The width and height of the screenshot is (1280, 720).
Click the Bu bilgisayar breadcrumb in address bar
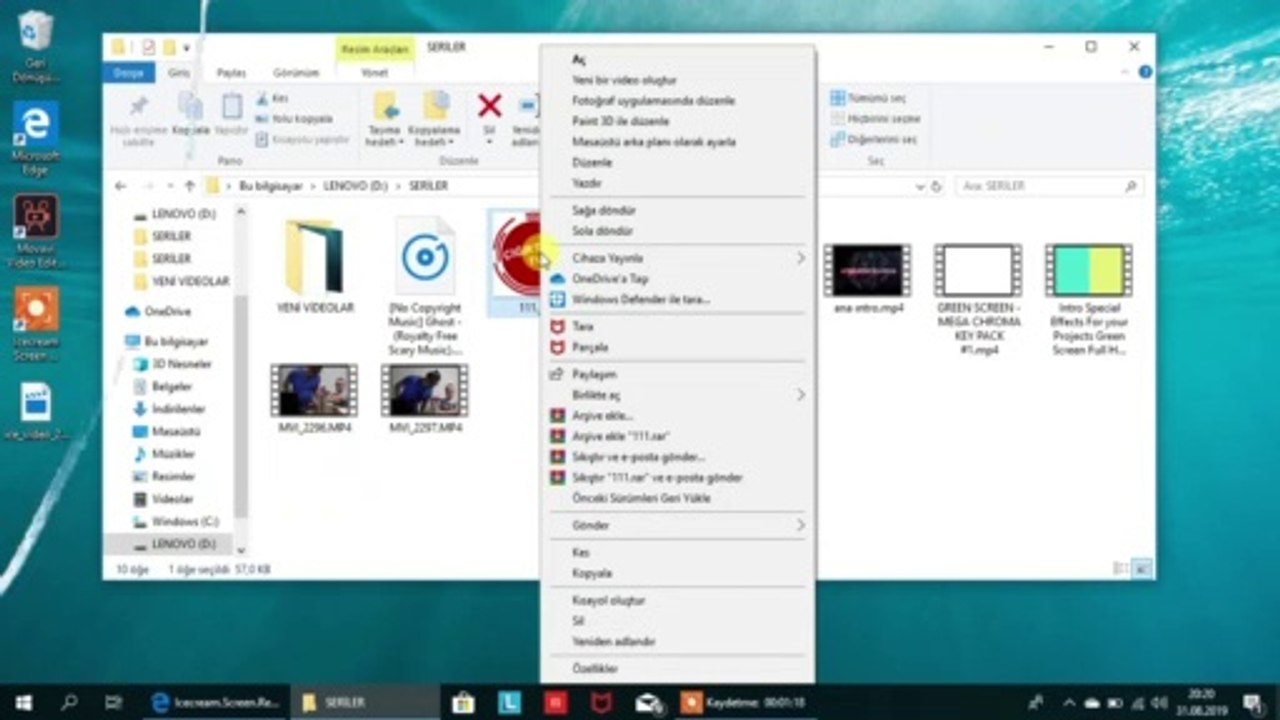click(270, 186)
